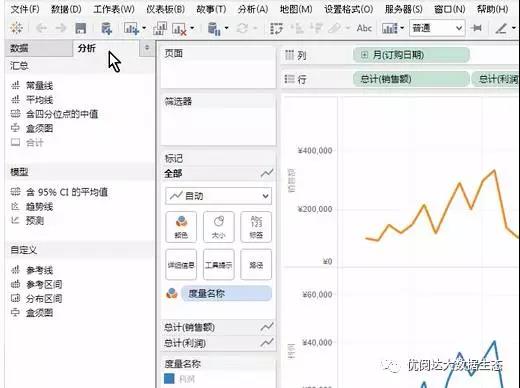Click the blue legend color swatch

click(169, 379)
